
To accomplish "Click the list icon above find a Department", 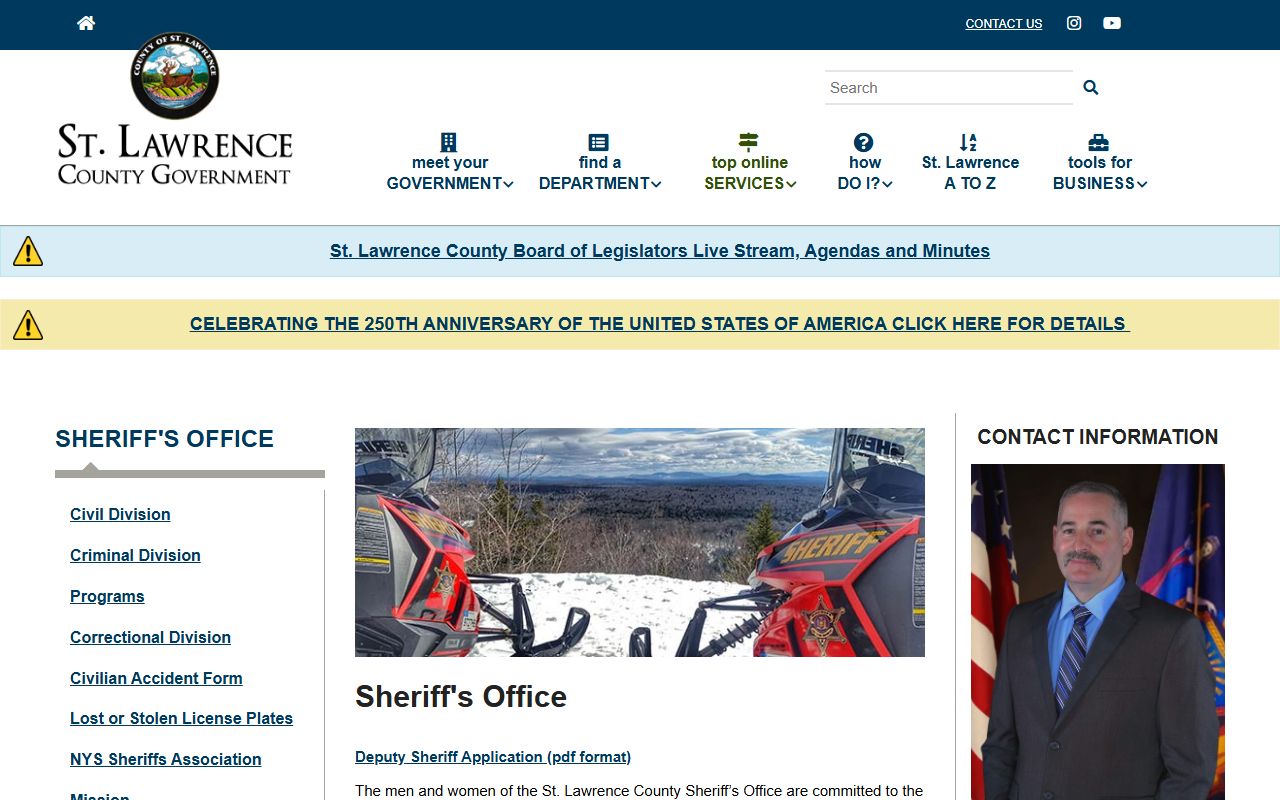I will [x=598, y=142].
